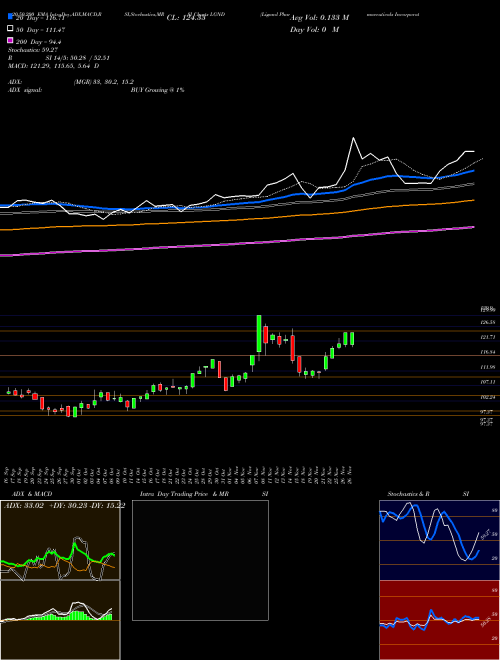
Task: Click the 111.98 price axis label
Action: pos(488,367)
